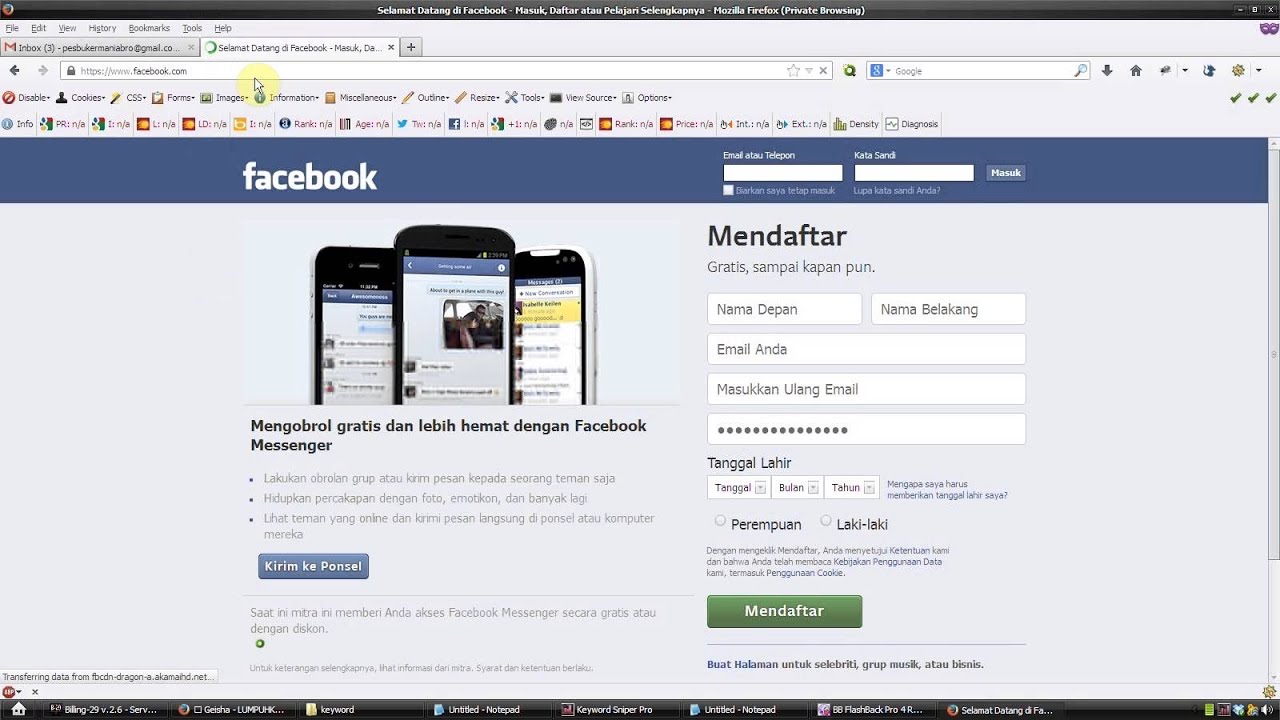Click the Private Browsing mask icon
The width and height of the screenshot is (1280, 720).
pyautogui.click(x=1268, y=28)
